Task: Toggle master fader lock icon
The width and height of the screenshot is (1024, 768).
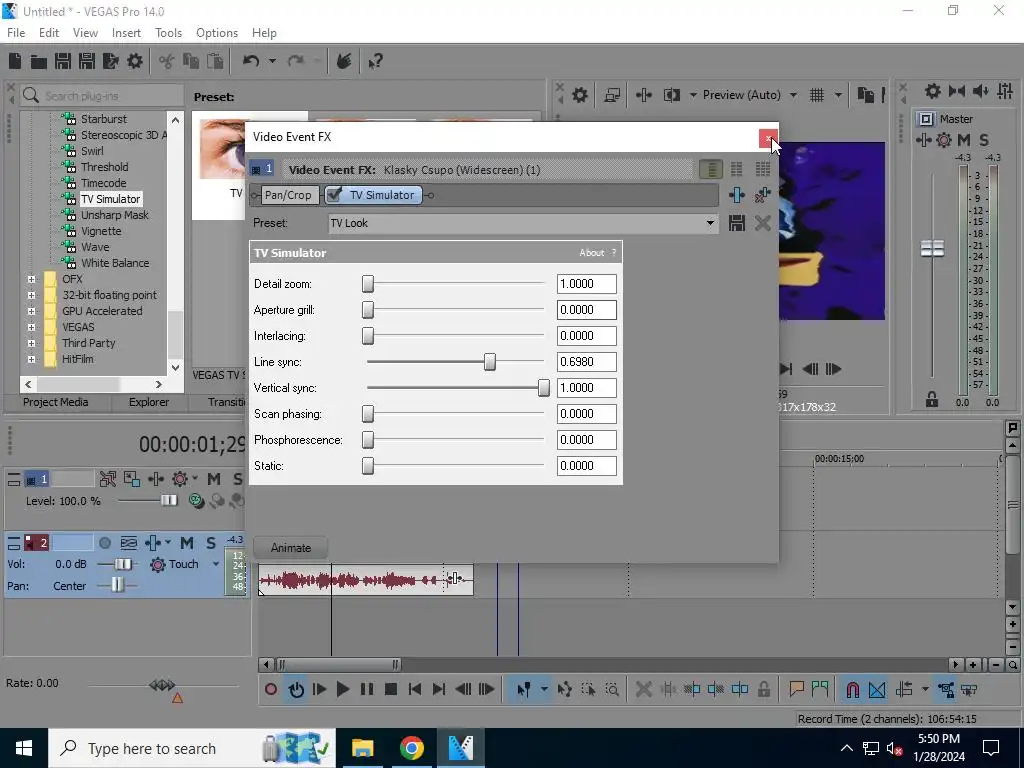Action: click(x=932, y=399)
